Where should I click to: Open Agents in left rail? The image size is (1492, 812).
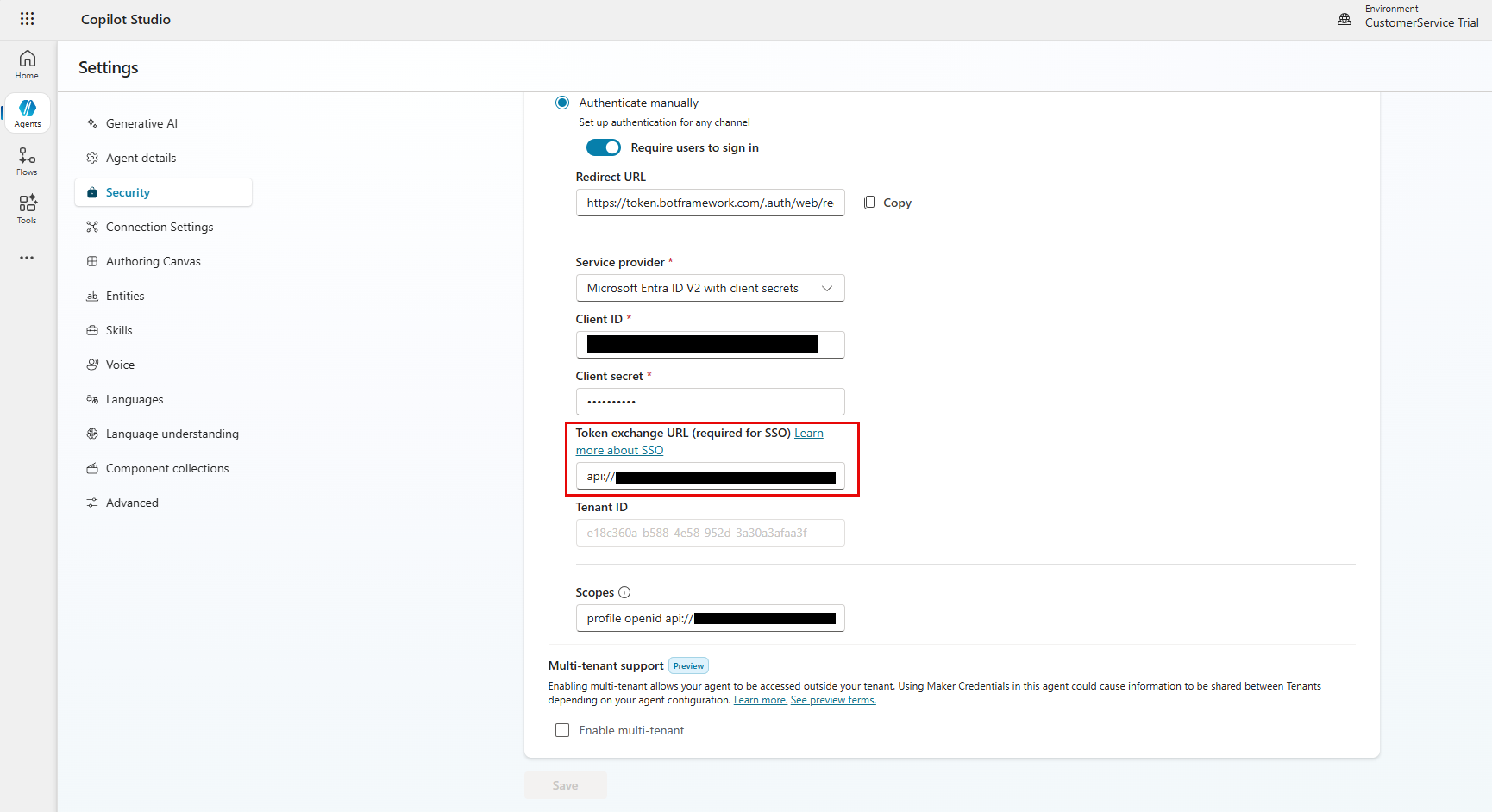(x=28, y=113)
